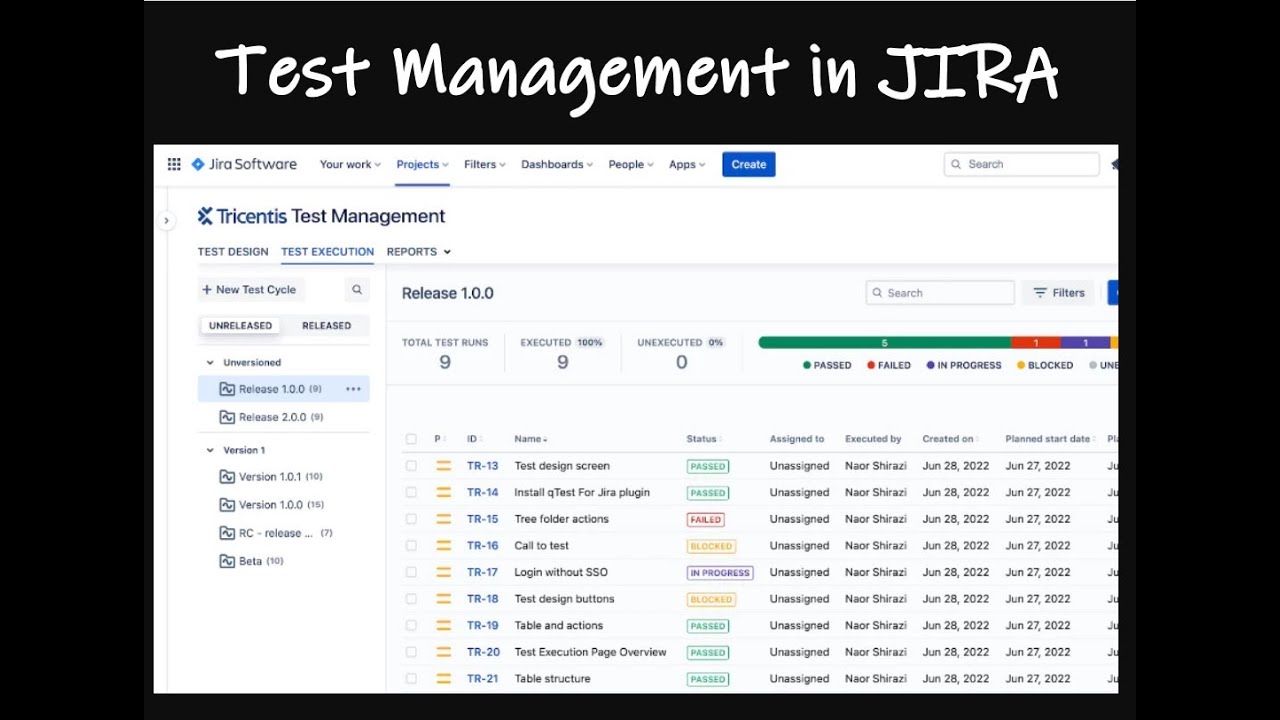
Task: Open the Release 1.0.0 more actions menu
Action: (353, 389)
